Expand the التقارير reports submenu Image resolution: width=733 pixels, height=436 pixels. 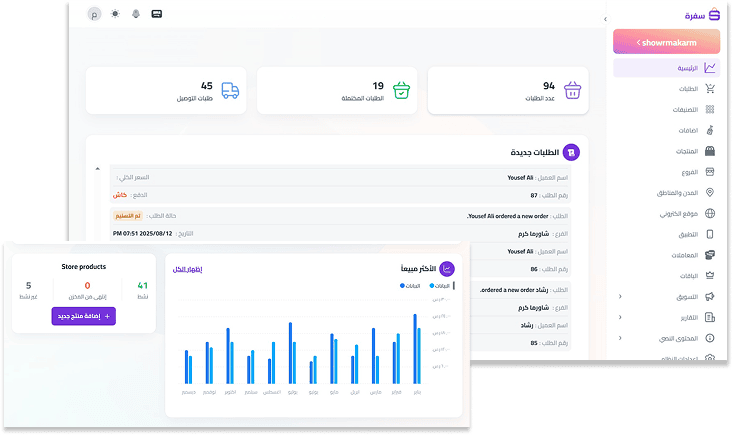pyautogui.click(x=619, y=318)
